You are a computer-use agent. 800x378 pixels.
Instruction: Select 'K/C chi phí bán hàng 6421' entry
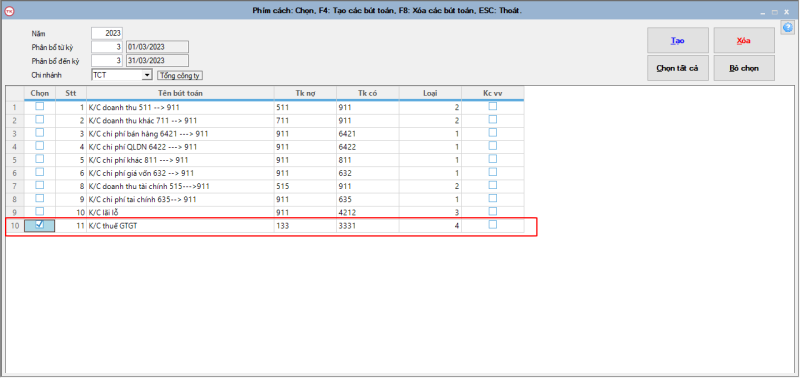(148, 134)
